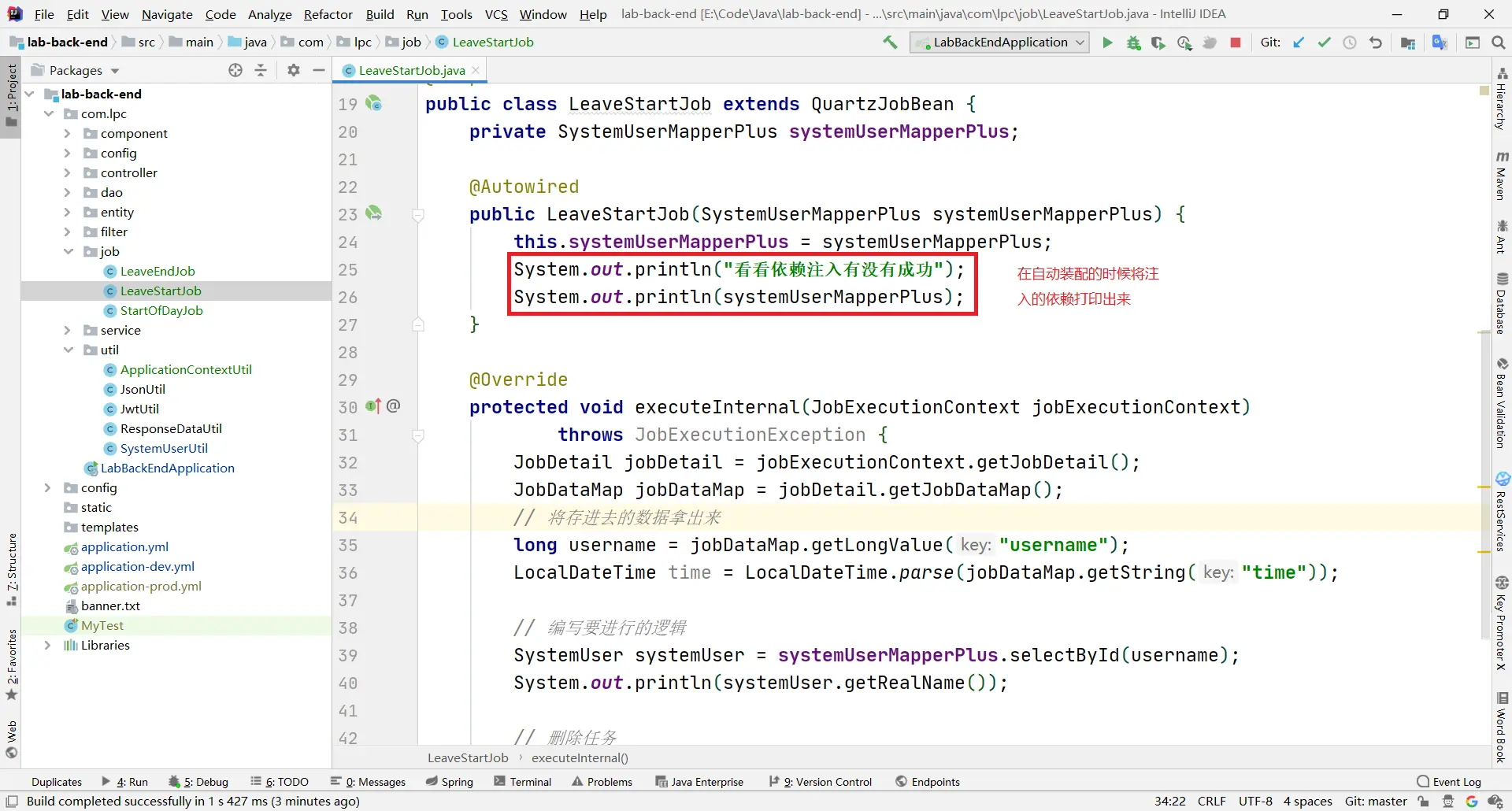1512x811 pixels.
Task: Open the Event Log
Action: [1449, 782]
